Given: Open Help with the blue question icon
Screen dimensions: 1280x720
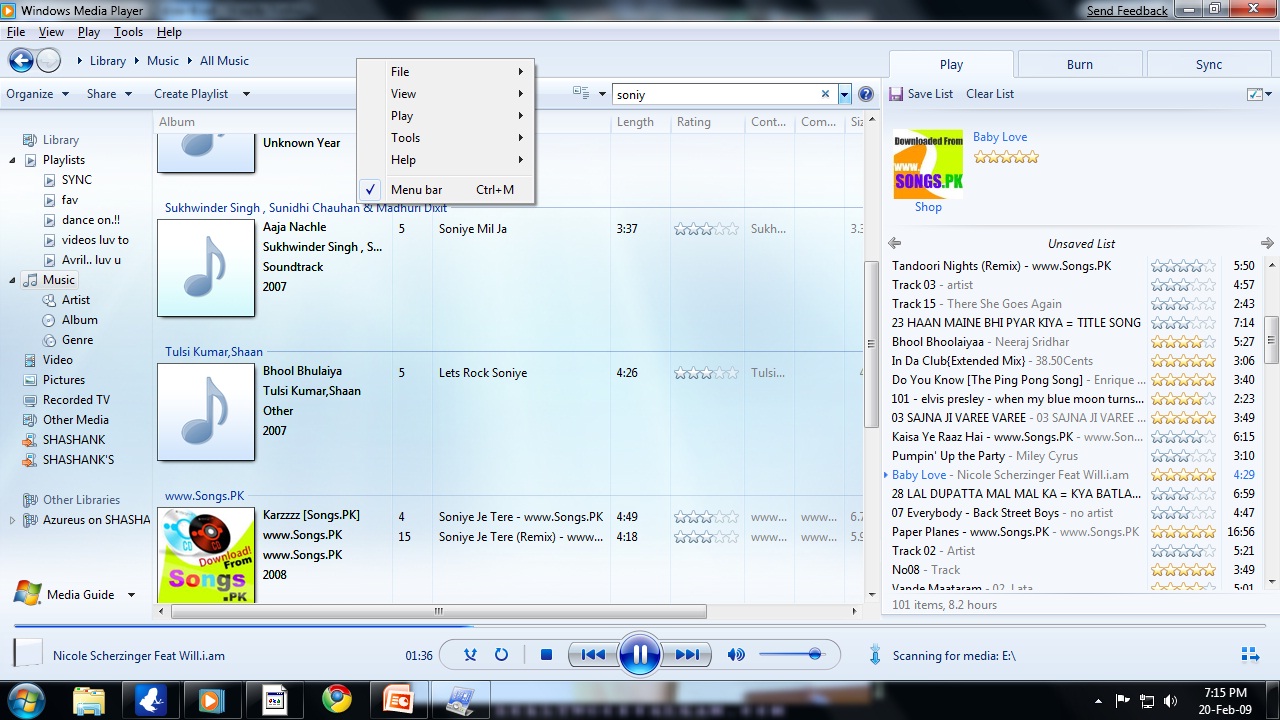Looking at the screenshot, I should click(866, 94).
